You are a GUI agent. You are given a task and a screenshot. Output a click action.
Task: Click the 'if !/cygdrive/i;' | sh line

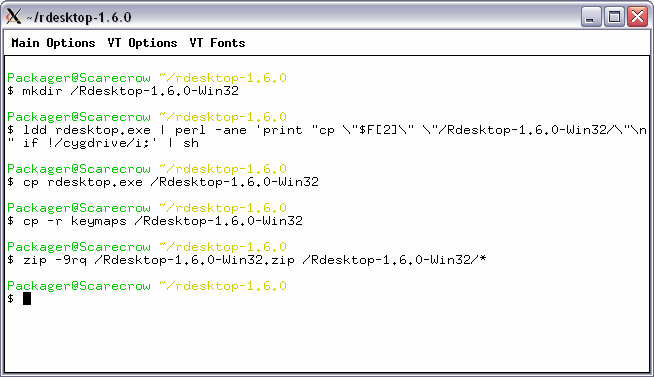pyautogui.click(x=103, y=143)
